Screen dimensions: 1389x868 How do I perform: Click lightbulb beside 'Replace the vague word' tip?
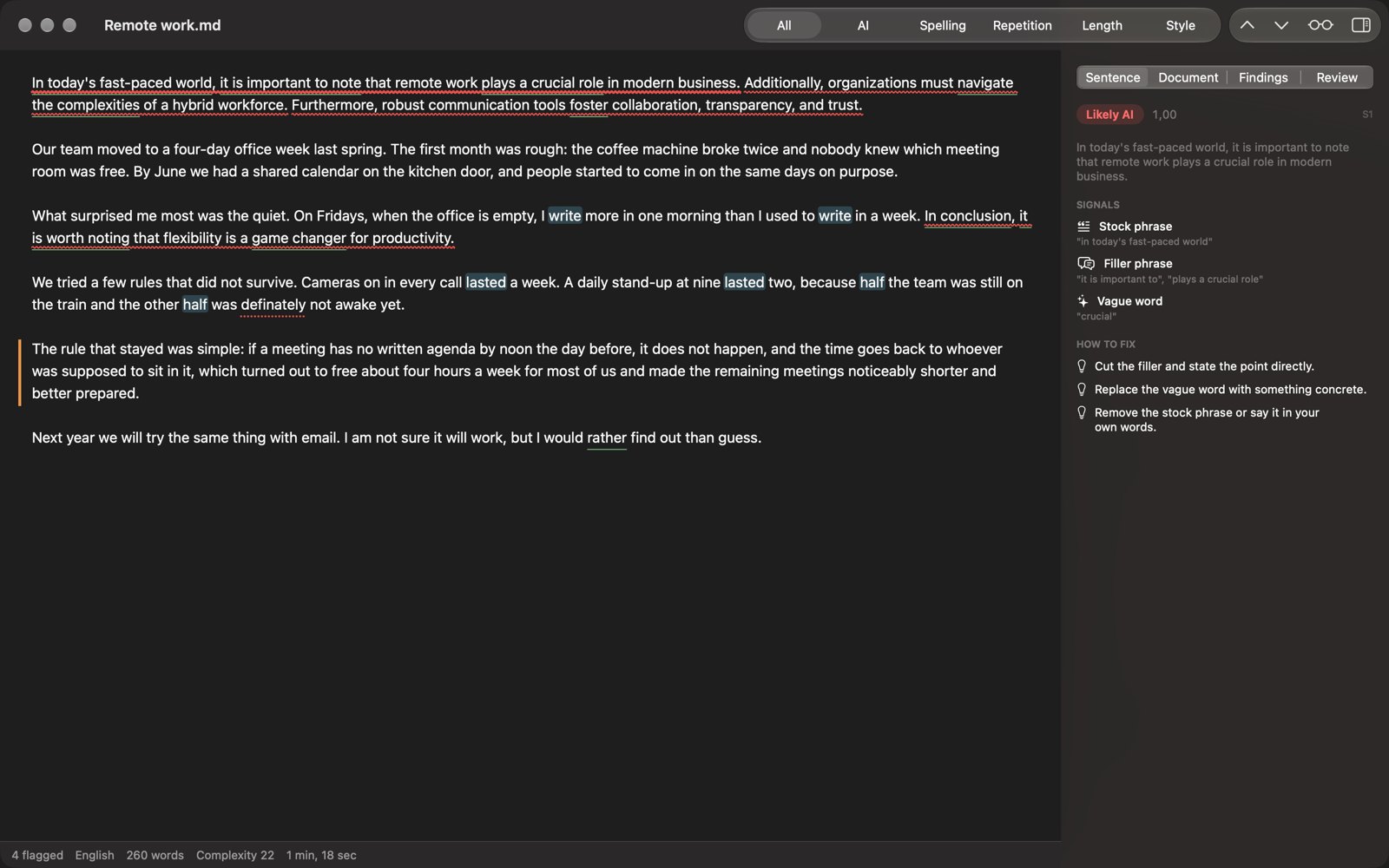[x=1082, y=390]
